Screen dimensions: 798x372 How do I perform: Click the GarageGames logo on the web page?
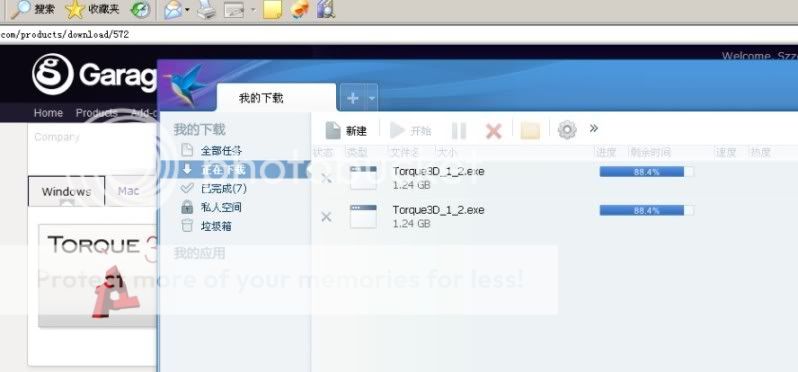(x=95, y=75)
